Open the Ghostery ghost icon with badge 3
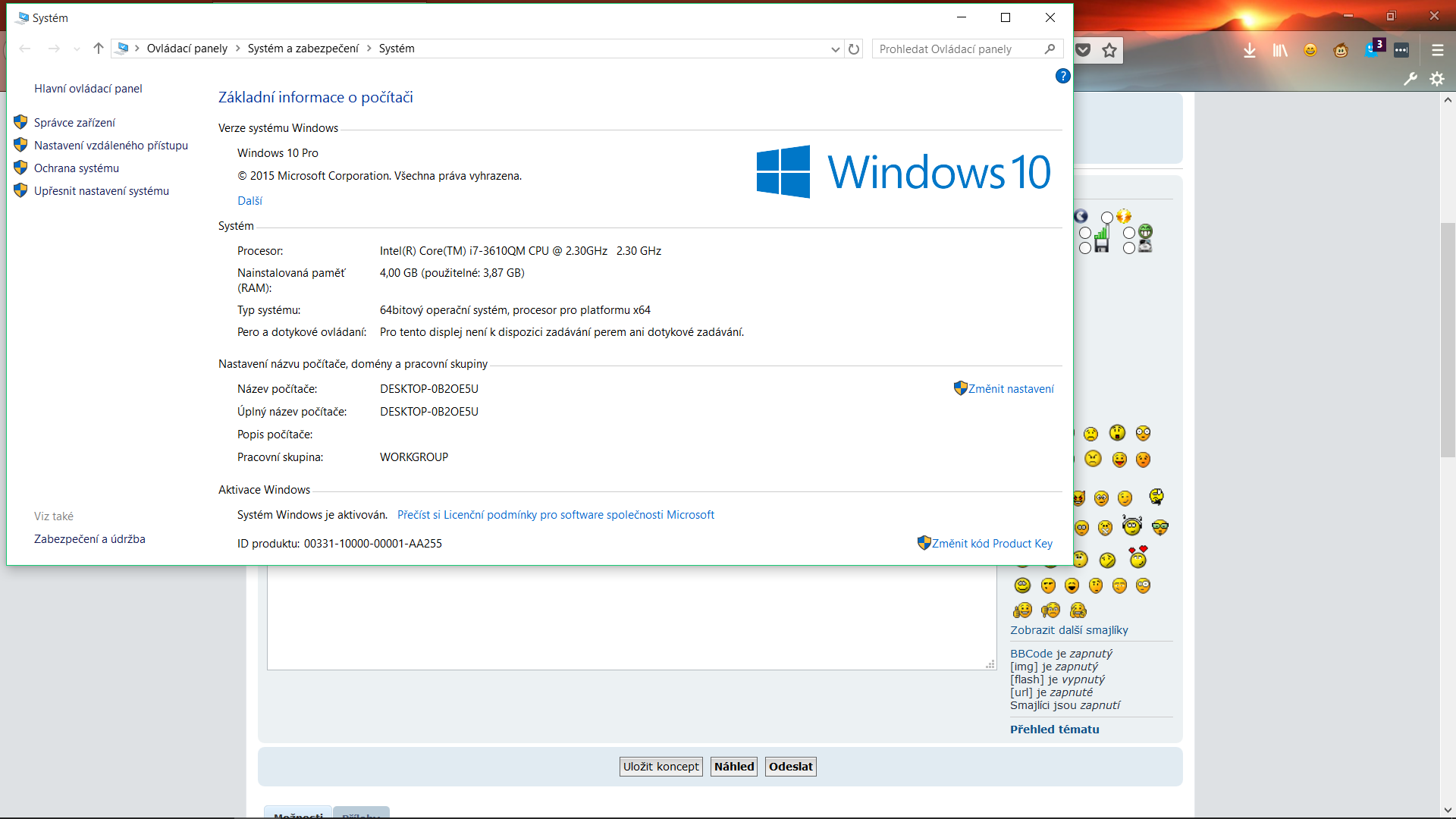This screenshot has width=1456, height=819. (x=1373, y=49)
